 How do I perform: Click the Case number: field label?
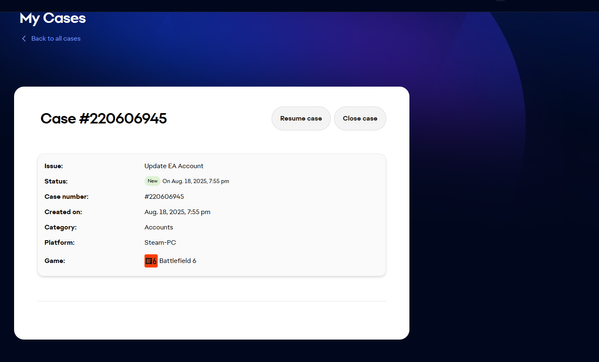66,197
